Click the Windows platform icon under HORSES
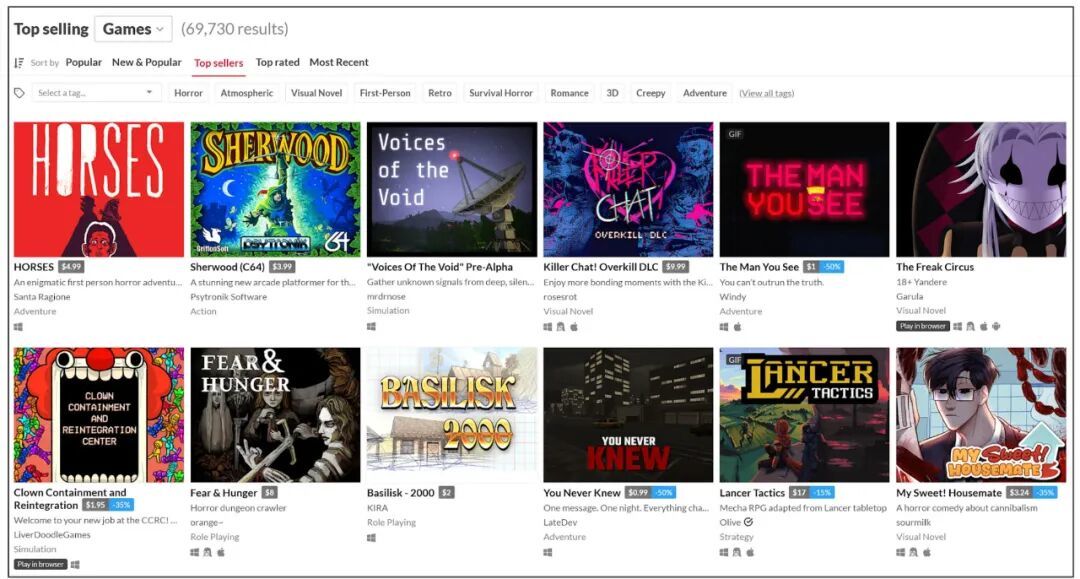1080x579 pixels. click(19, 326)
